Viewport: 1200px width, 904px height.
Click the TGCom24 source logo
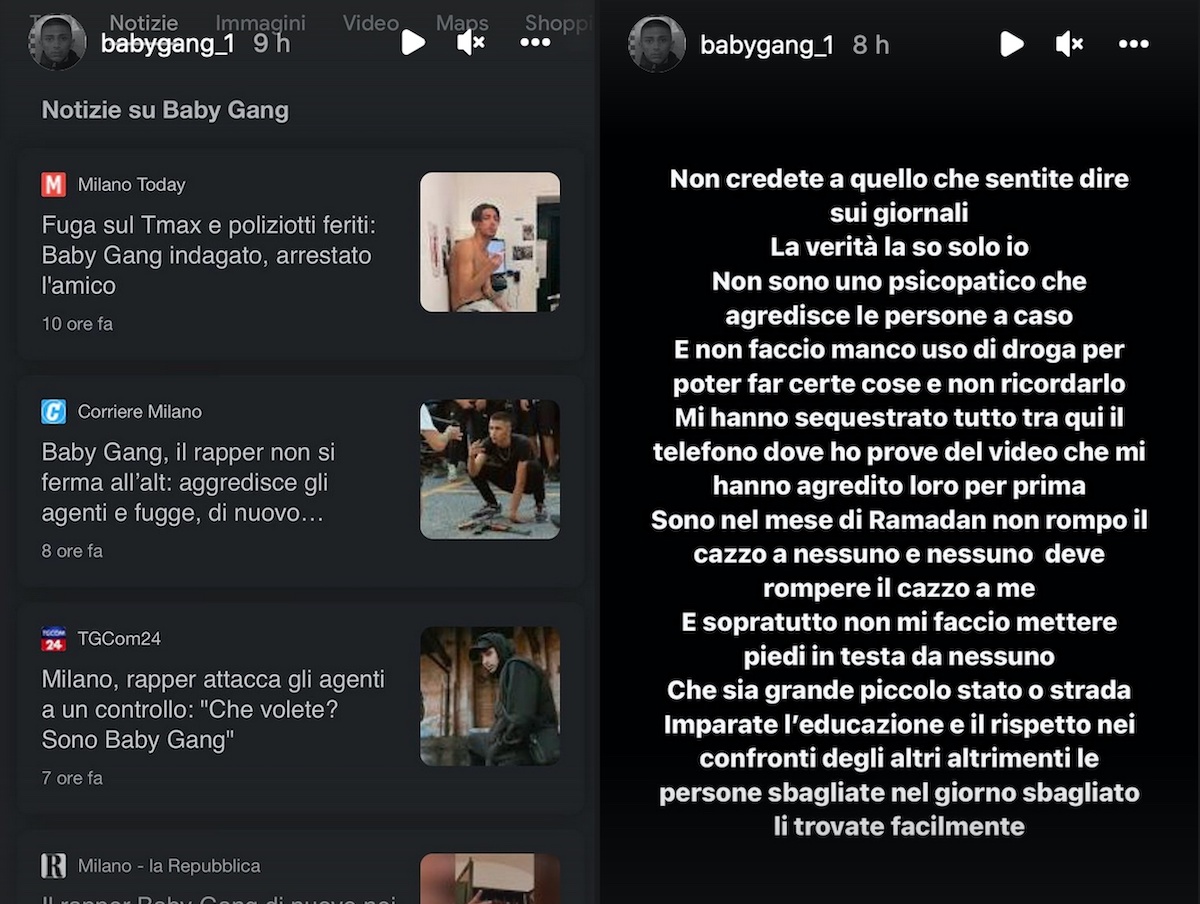pos(53,638)
